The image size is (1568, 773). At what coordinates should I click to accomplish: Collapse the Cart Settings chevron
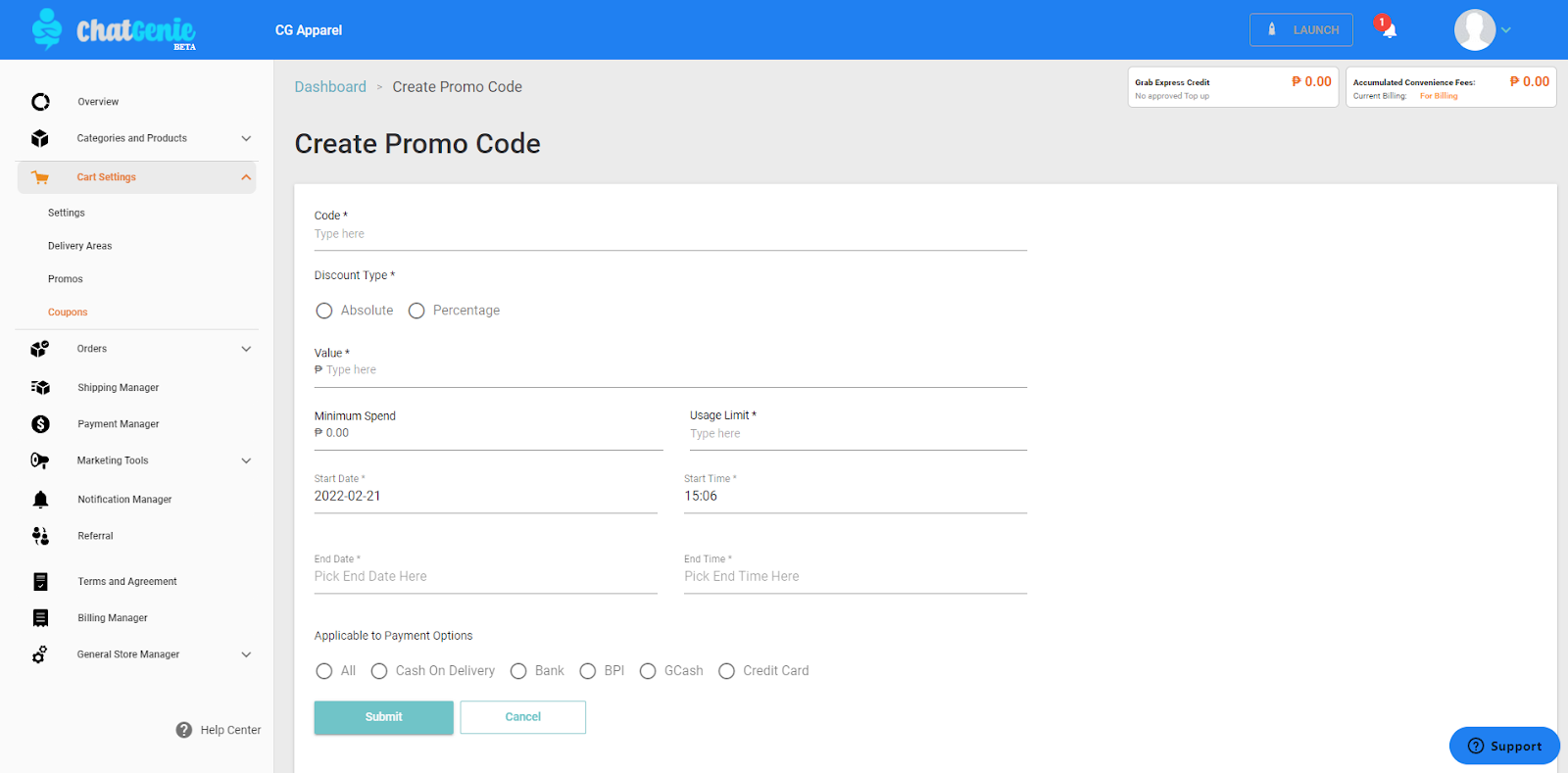click(246, 177)
